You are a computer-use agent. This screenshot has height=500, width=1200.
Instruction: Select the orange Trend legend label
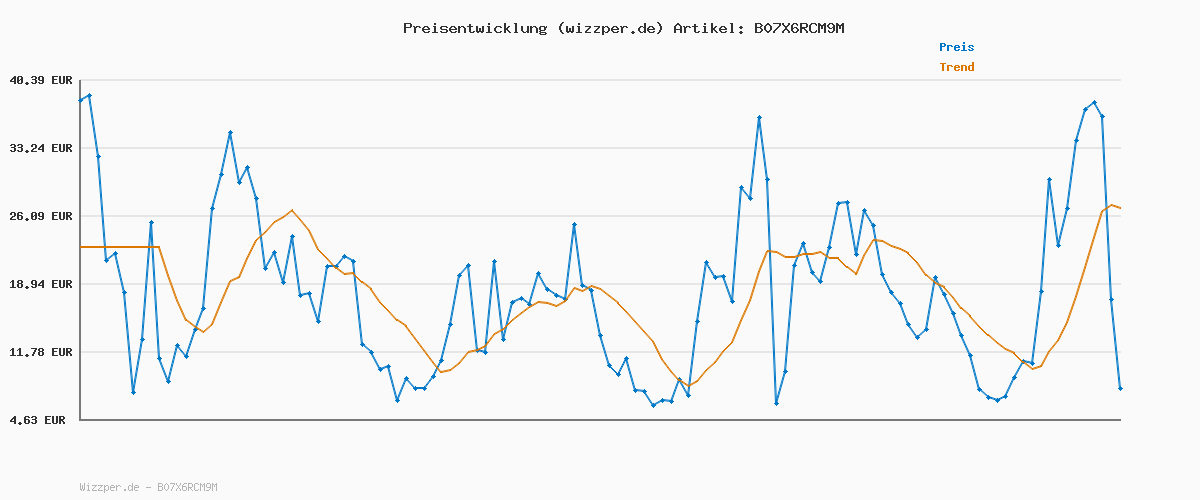[956, 67]
